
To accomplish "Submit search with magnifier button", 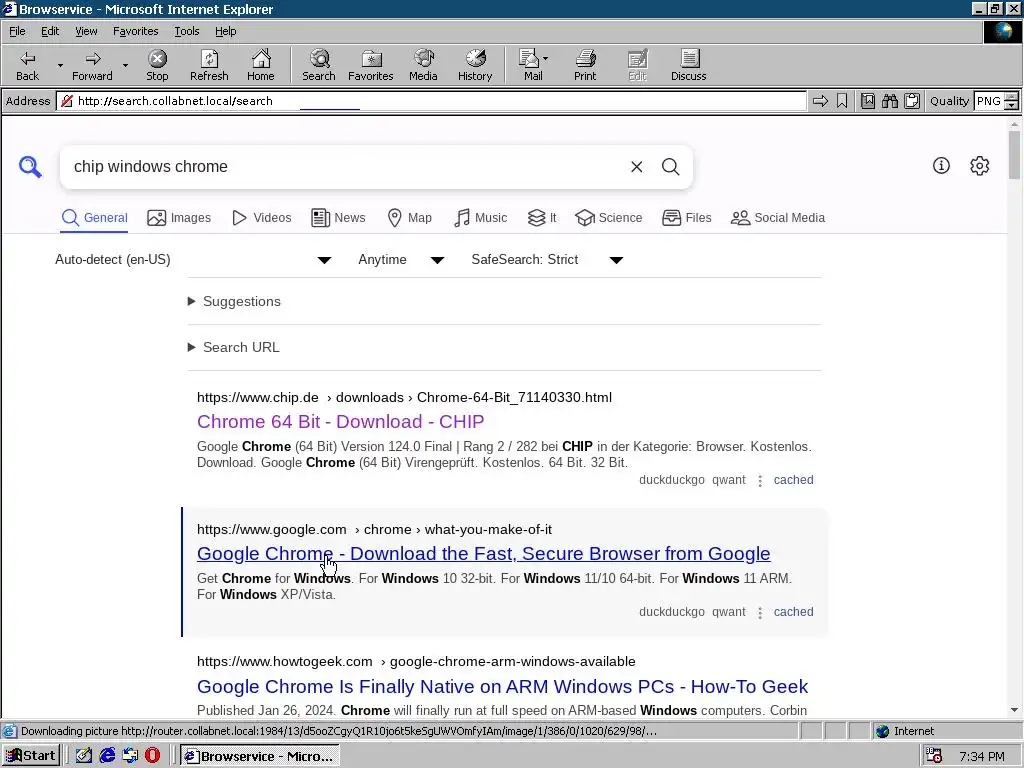I will pyautogui.click(x=671, y=167).
